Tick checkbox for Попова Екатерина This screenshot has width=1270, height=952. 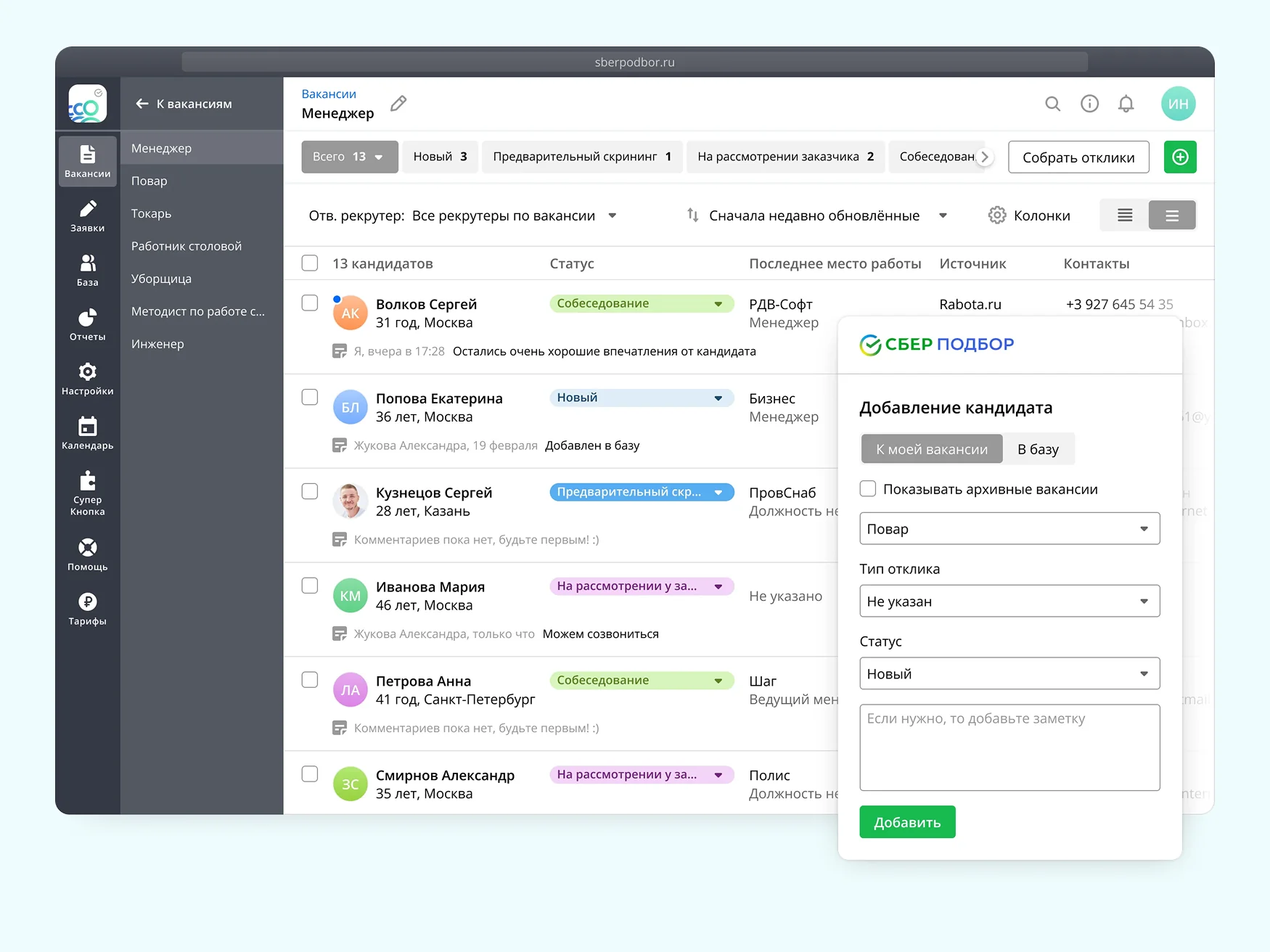coord(310,397)
